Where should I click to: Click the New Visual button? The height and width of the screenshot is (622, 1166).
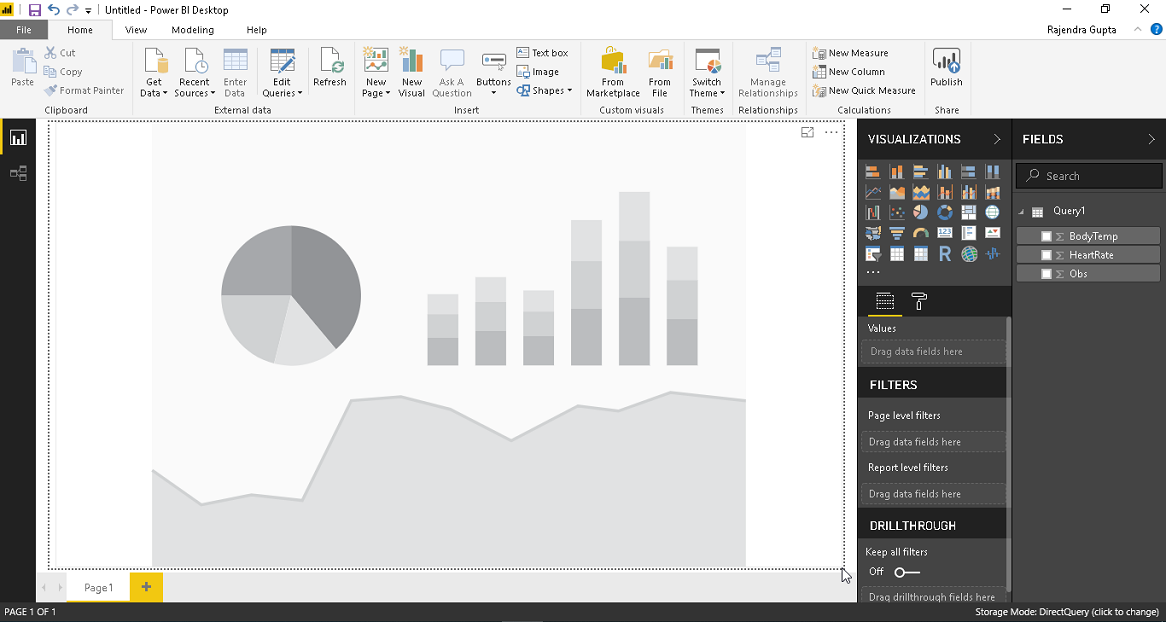click(x=411, y=73)
